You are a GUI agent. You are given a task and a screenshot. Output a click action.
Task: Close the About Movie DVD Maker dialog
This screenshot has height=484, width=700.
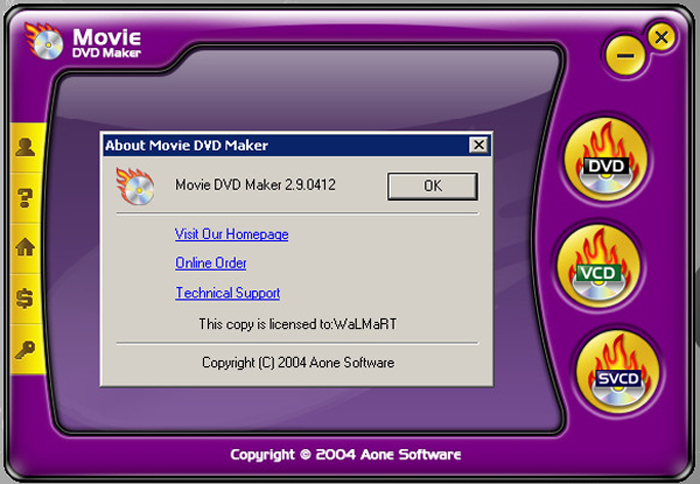(x=479, y=145)
